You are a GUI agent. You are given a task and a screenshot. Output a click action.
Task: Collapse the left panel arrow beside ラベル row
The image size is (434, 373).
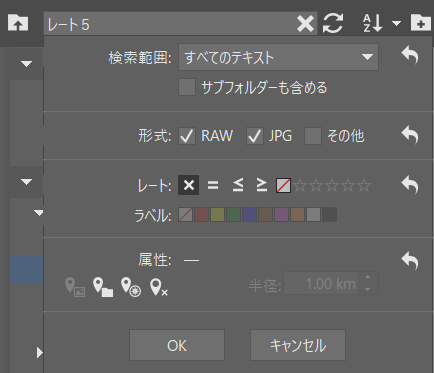39,213
